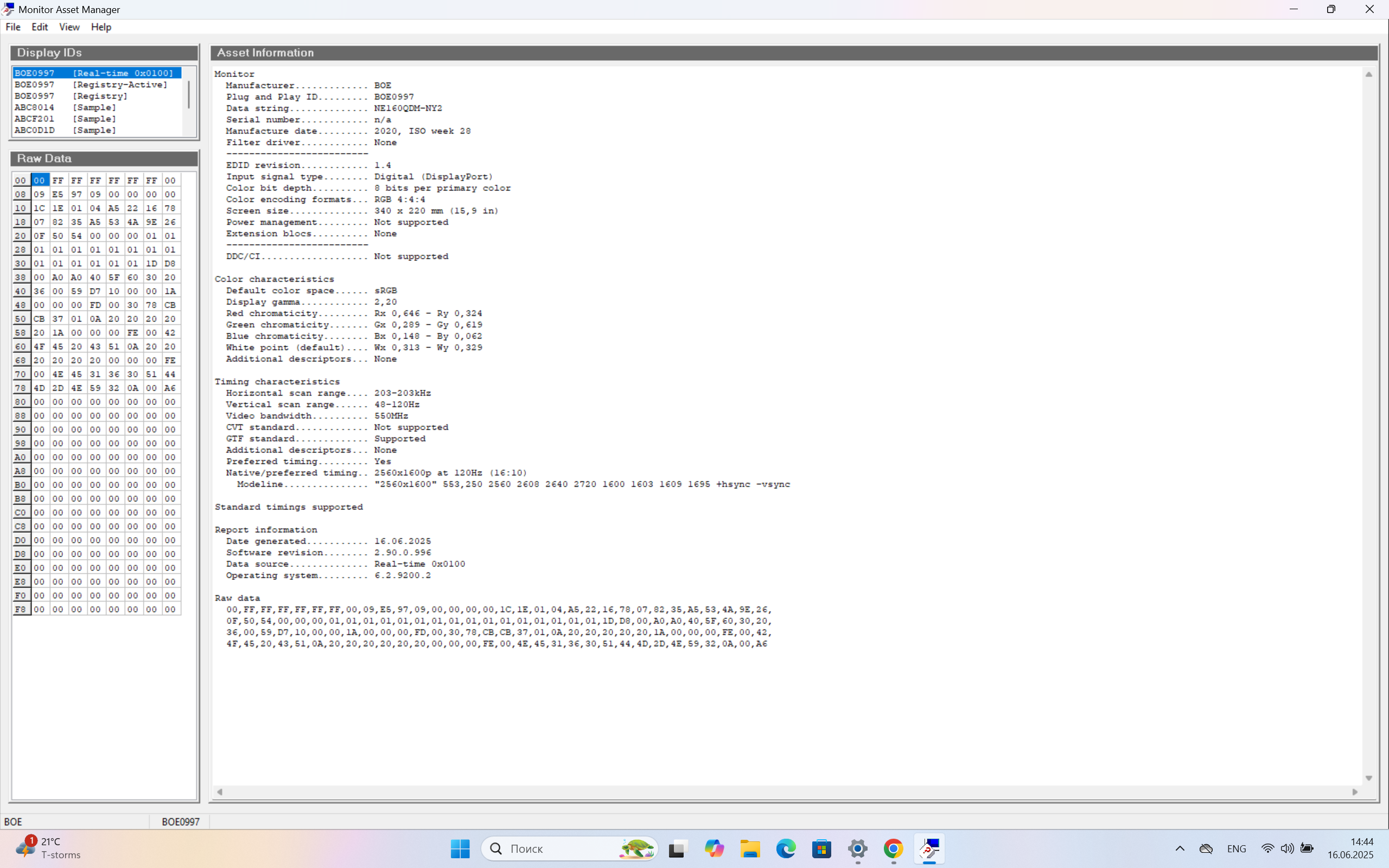This screenshot has height=868, width=1389.
Task: Select ABCF201 Sample display entry
Action: pos(65,119)
